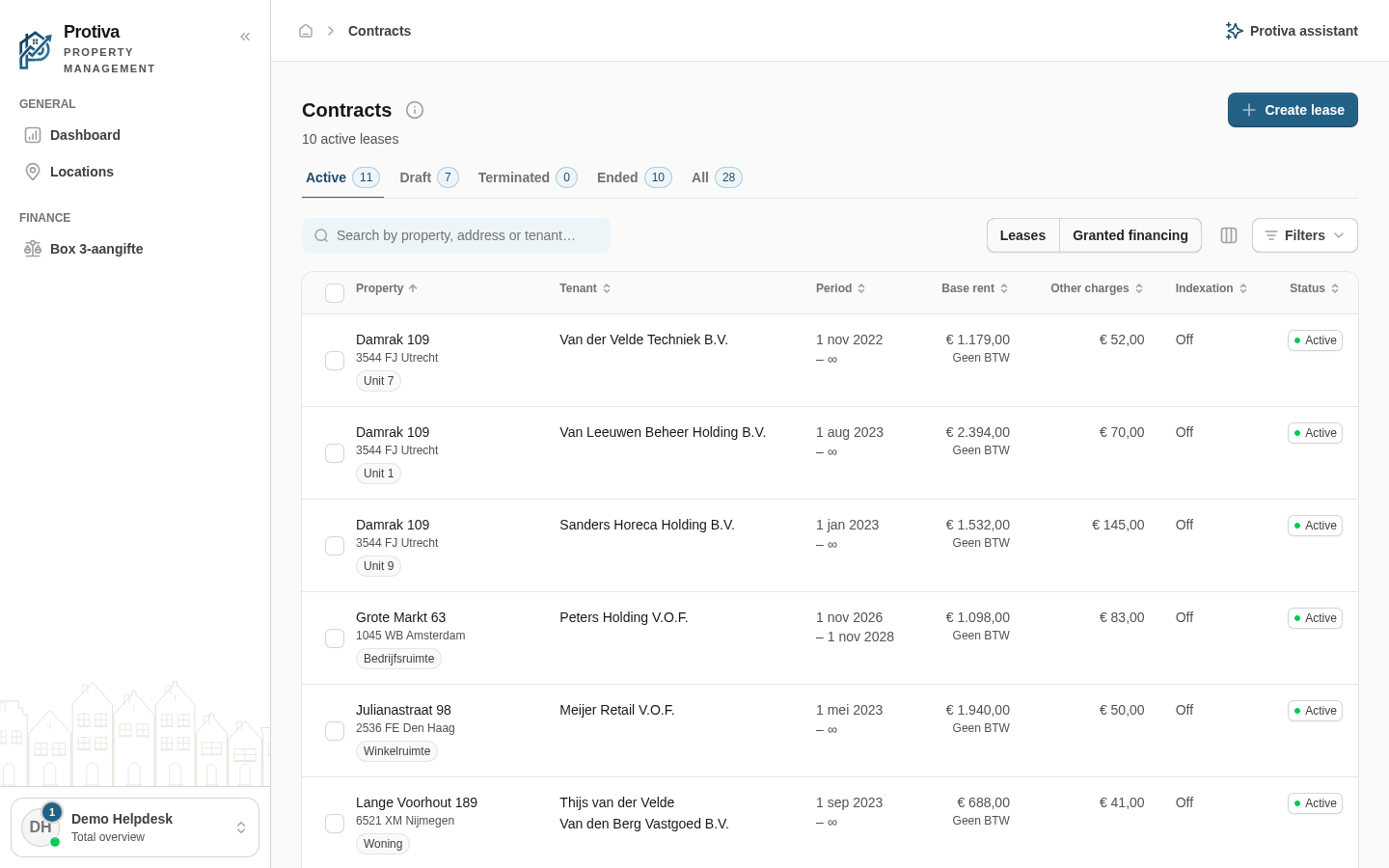This screenshot has width=1389, height=868.
Task: Click the DH user avatar
Action: (41, 827)
